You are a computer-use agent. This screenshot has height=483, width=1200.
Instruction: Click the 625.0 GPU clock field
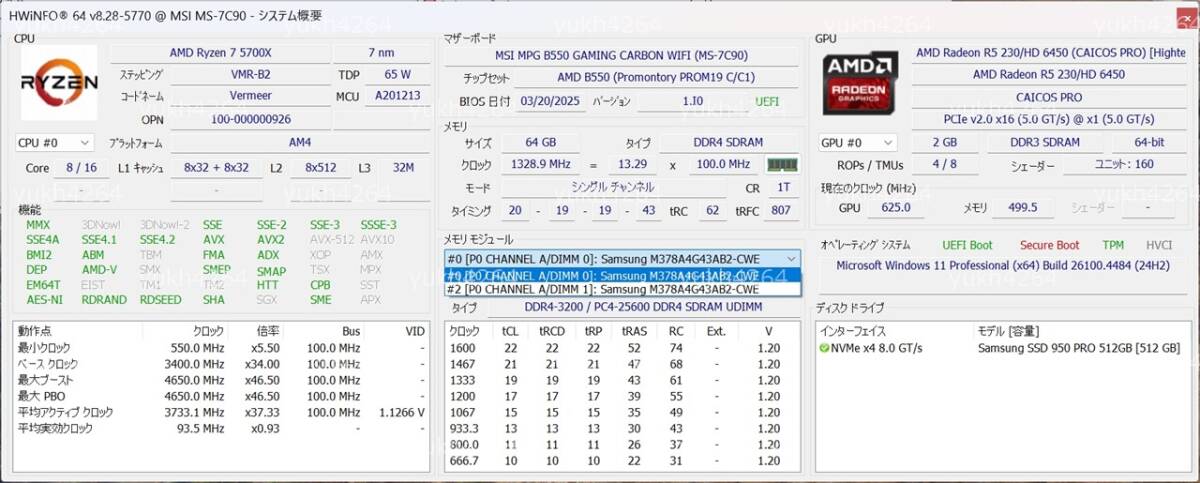[895, 207]
